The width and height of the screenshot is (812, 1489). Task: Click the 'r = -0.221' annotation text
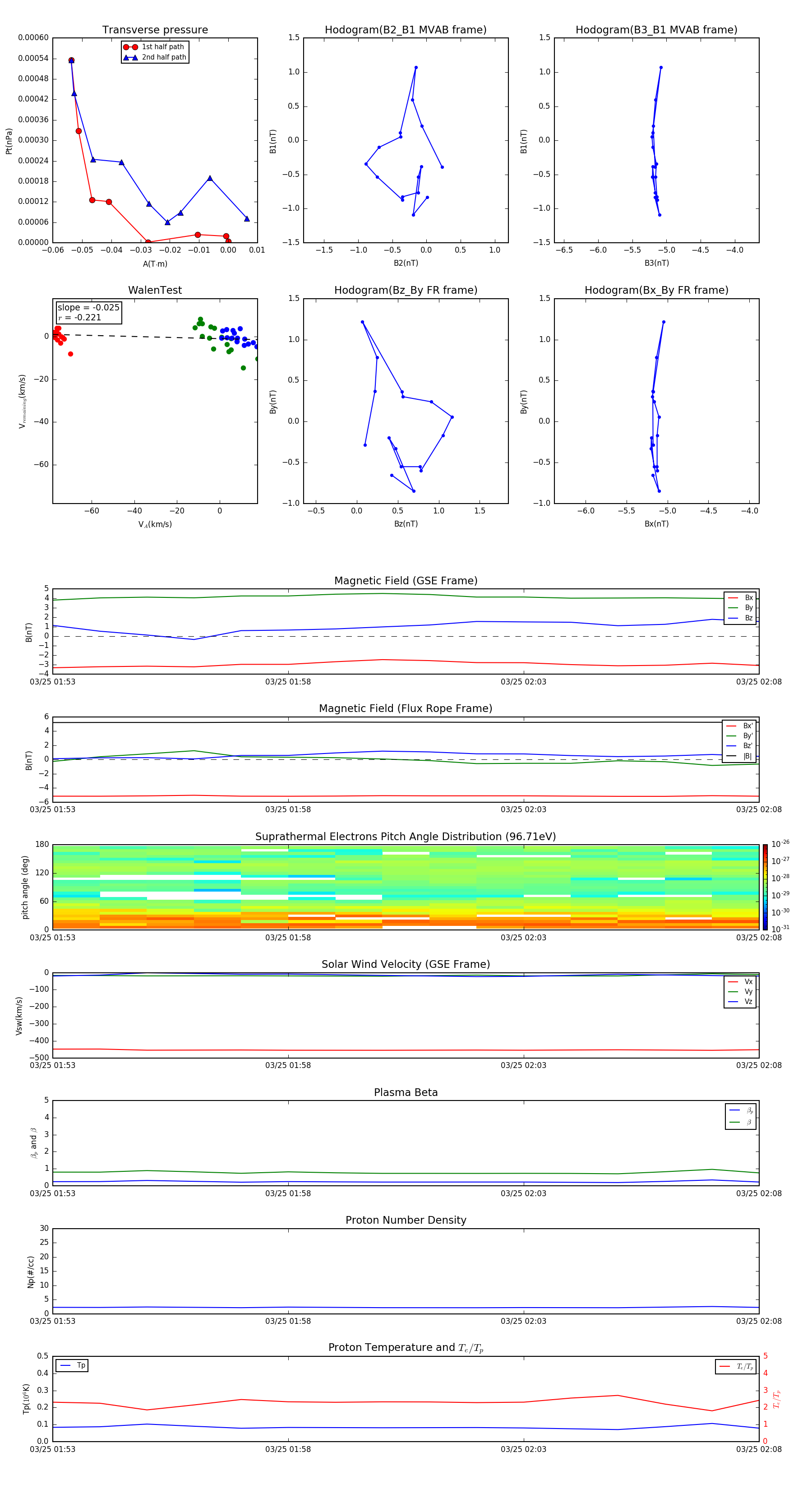click(x=80, y=317)
